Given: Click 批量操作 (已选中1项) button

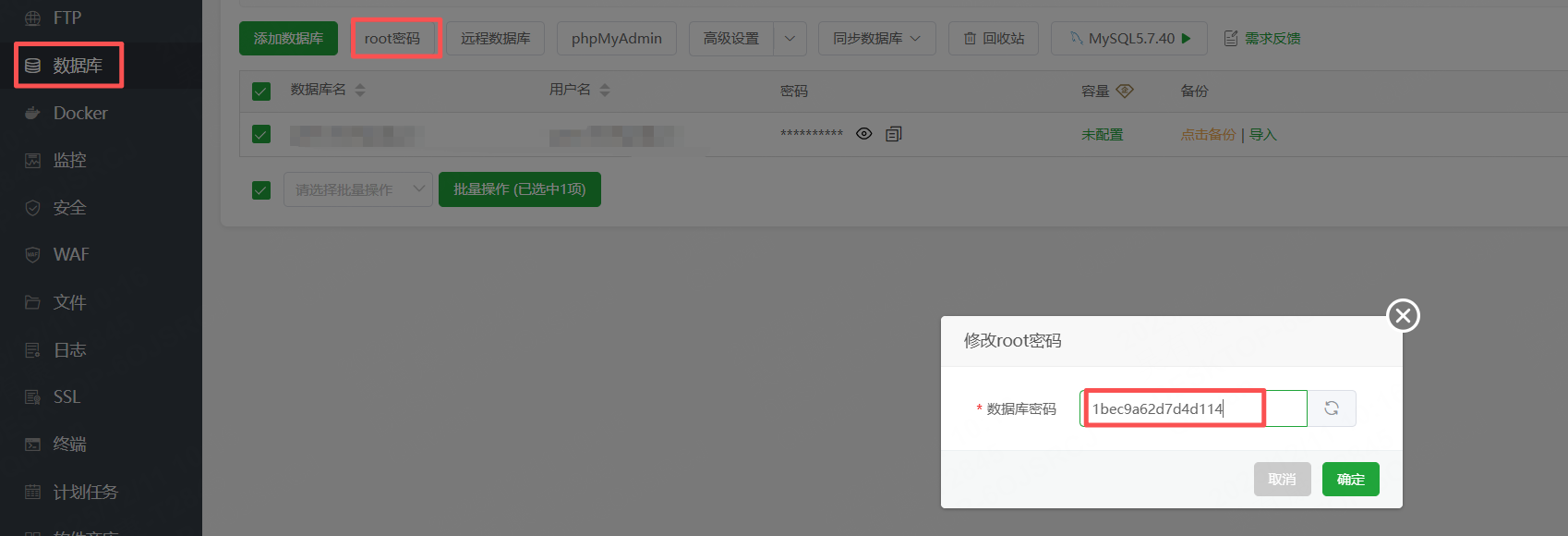Looking at the screenshot, I should [x=520, y=189].
